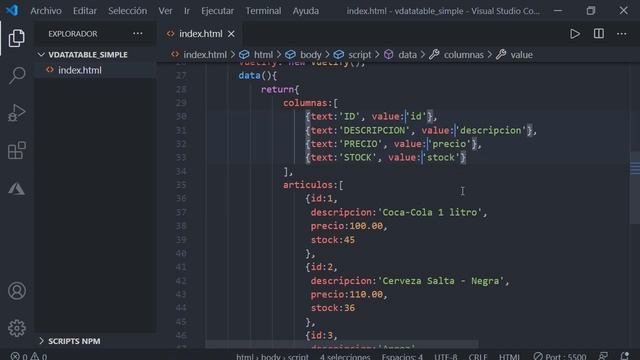Screen dimensions: 640x360
Task: Open the Explorer view in activity bar
Action: coord(17,38)
